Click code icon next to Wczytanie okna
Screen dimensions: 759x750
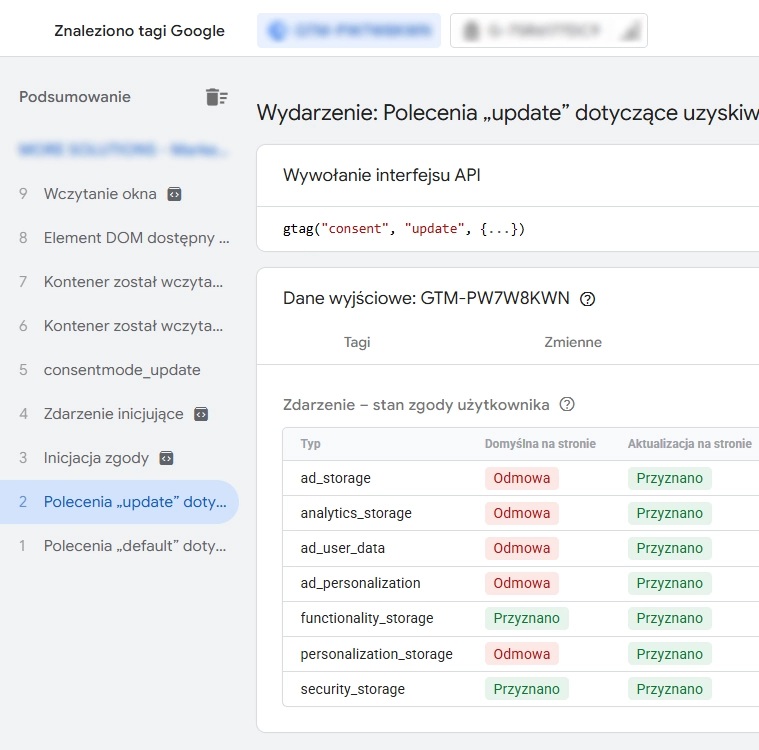point(174,194)
